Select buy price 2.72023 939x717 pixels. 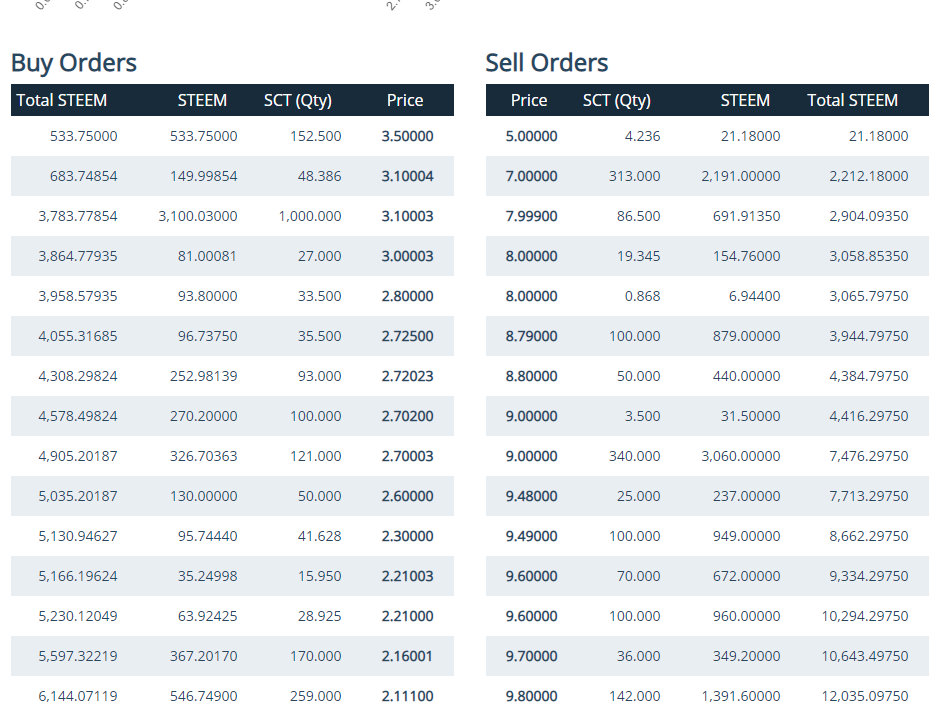tap(407, 376)
